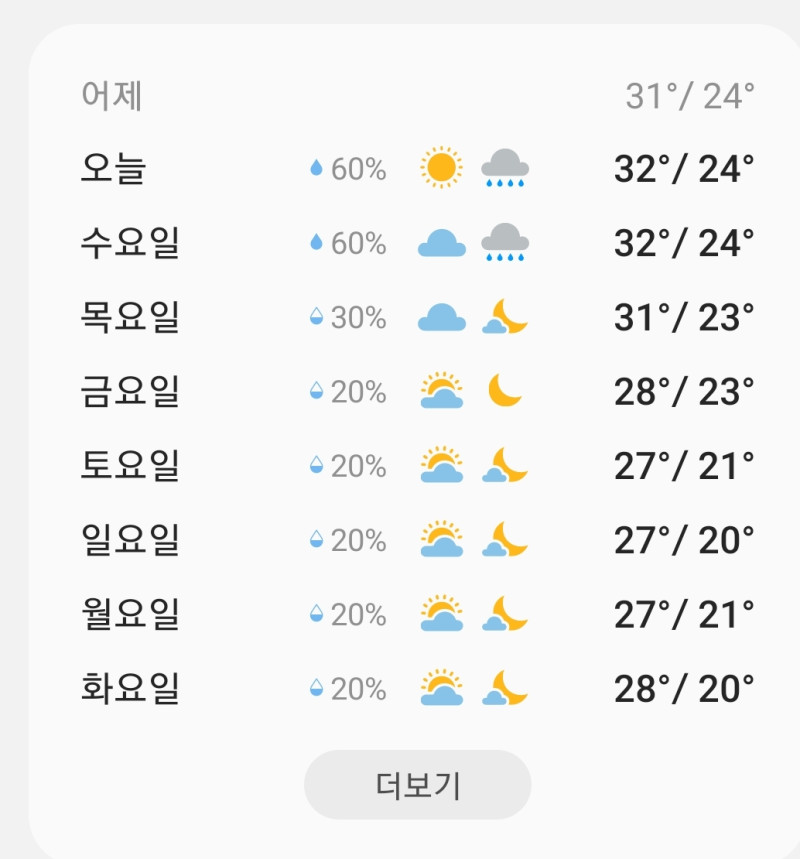
Task: Tap the raindrop icon next to 목요일 30%
Action: pos(316,316)
